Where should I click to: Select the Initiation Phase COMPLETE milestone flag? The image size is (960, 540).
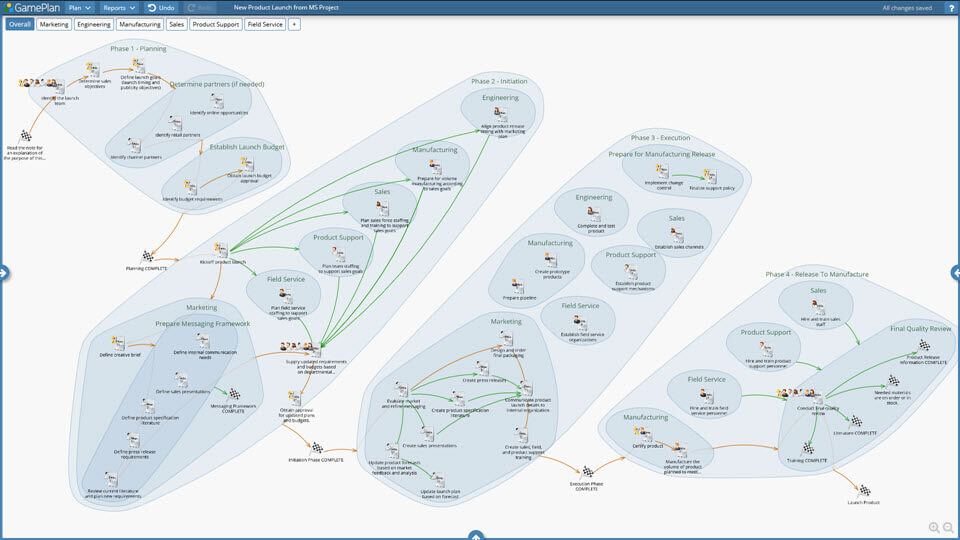click(317, 448)
